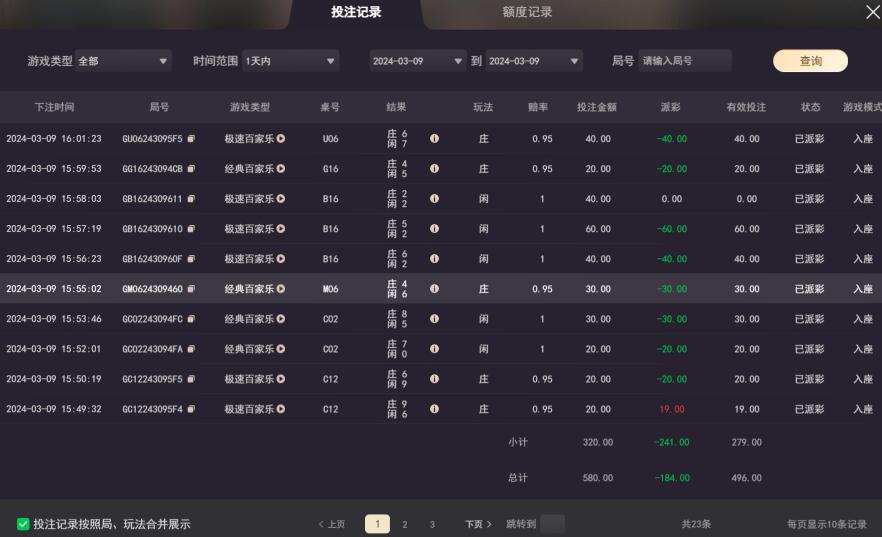This screenshot has width=882, height=537.
Task: Copy round number GB162430960F
Action: tap(191, 259)
